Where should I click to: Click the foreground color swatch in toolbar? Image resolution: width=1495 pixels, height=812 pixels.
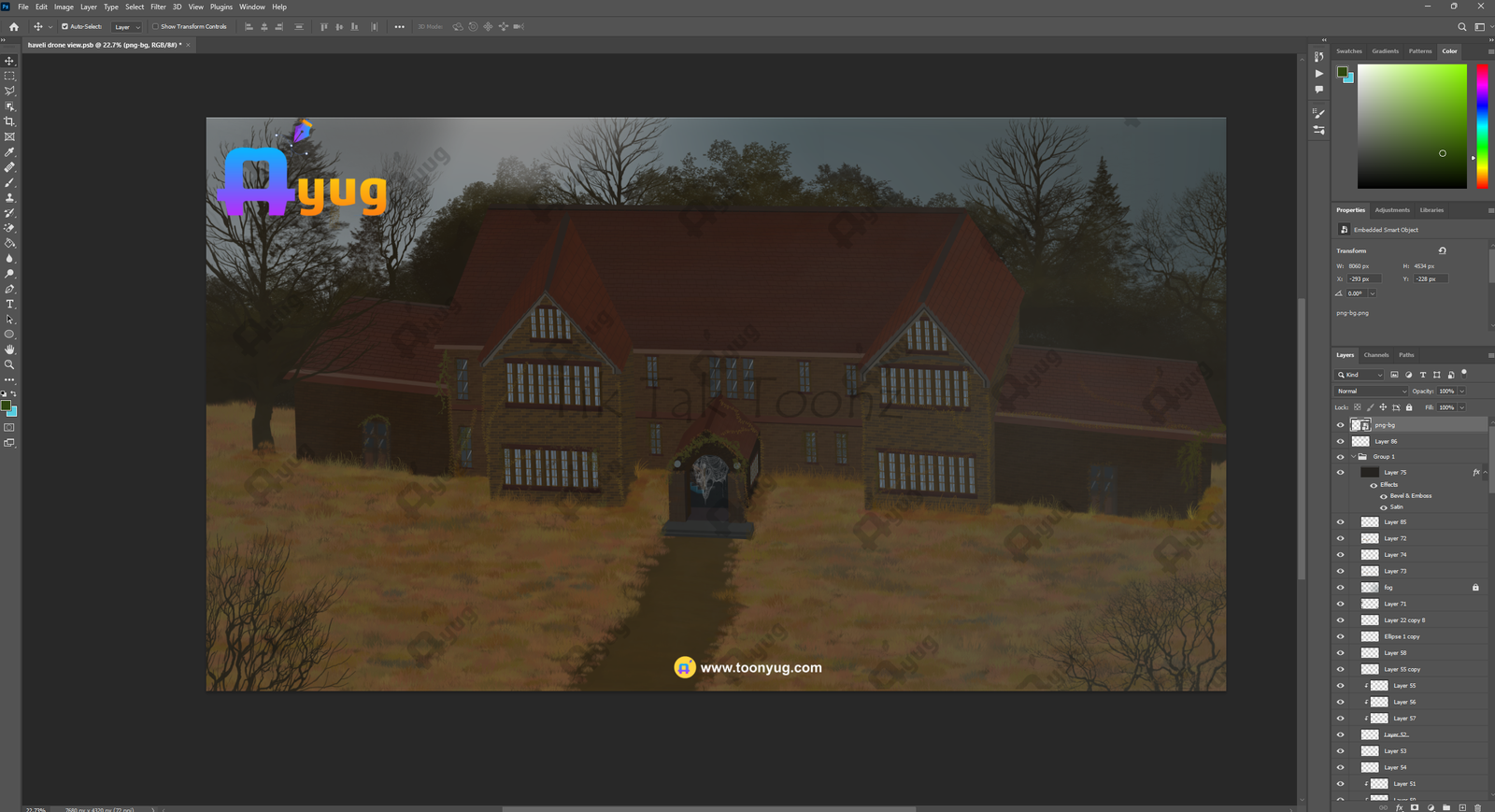click(x=6, y=406)
